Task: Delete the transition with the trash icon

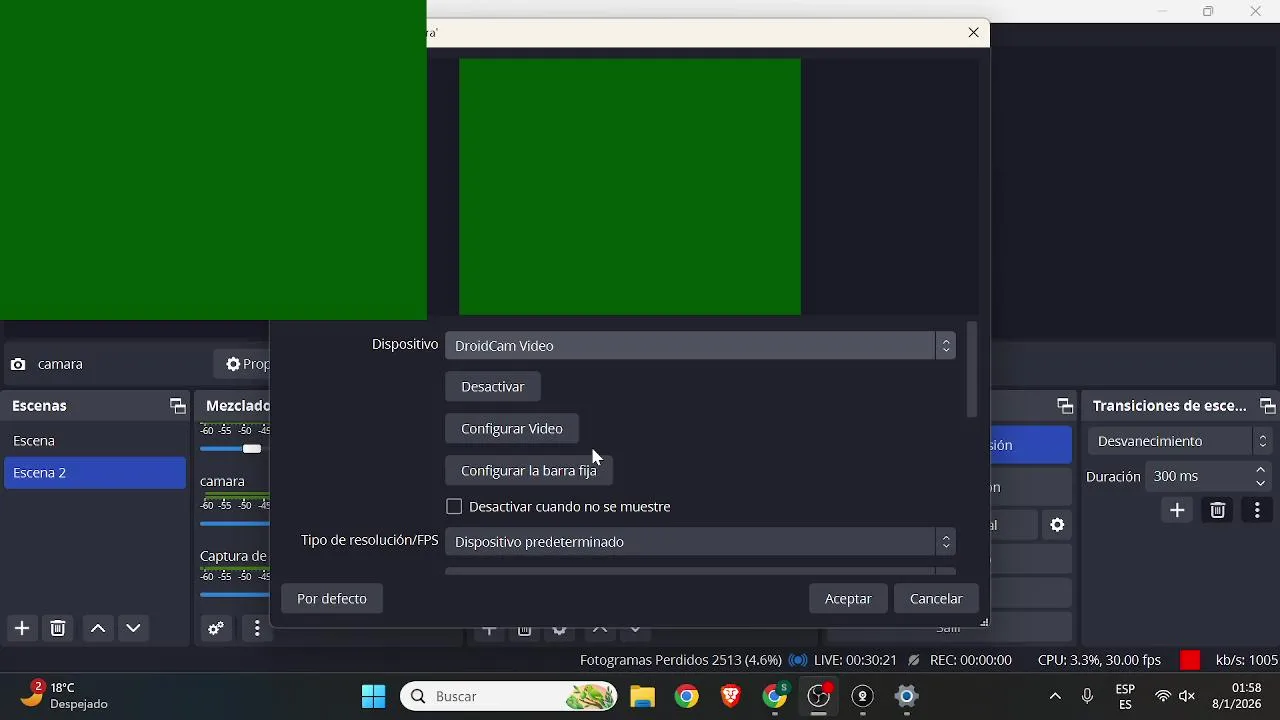Action: click(x=1218, y=511)
